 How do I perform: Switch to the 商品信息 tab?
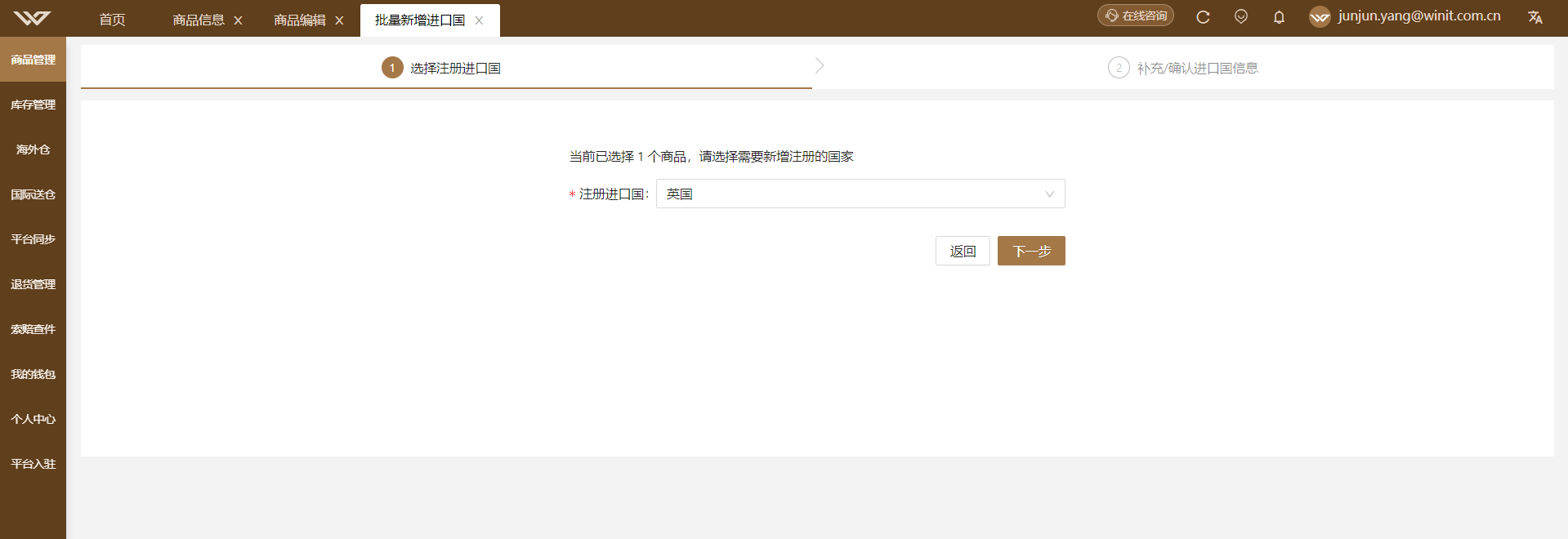tap(199, 20)
